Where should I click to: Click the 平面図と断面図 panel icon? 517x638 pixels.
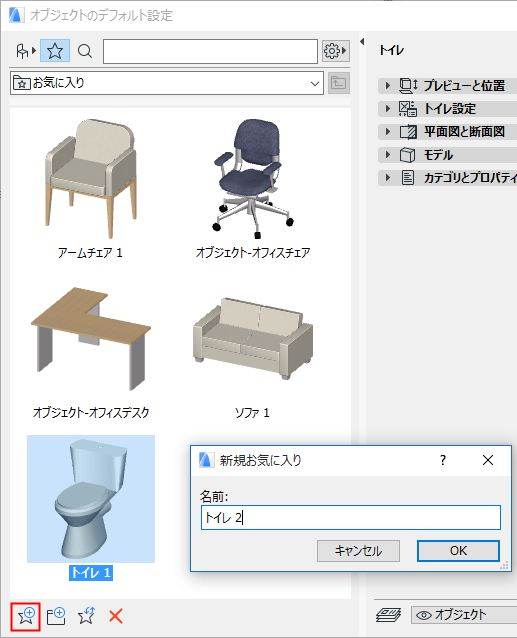[x=408, y=132]
